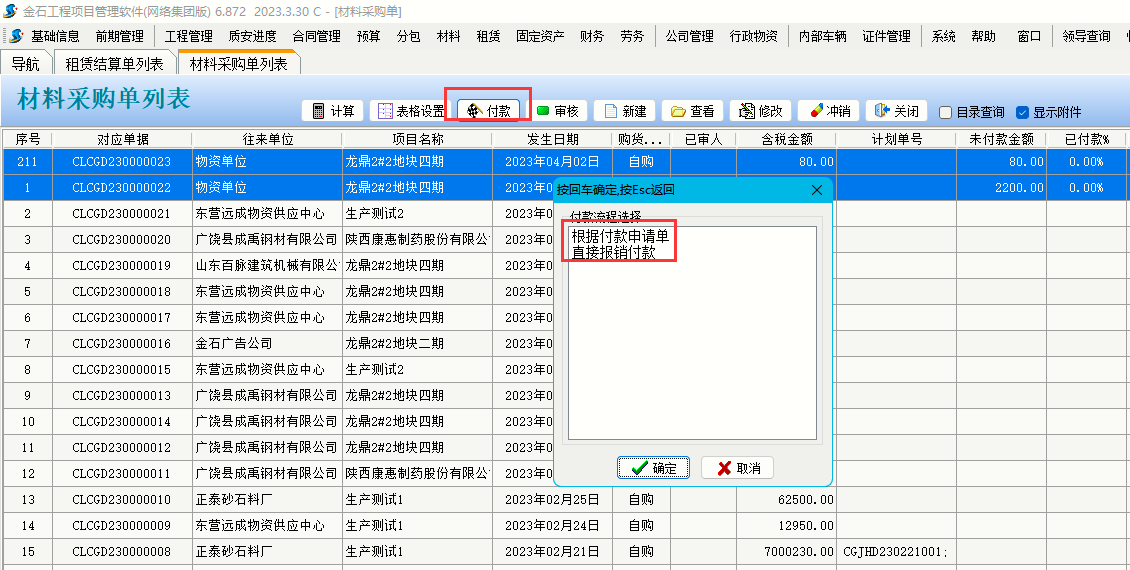Image resolution: width=1130 pixels, height=570 pixels.
Task: Open the 财务 menu
Action: (x=592, y=36)
